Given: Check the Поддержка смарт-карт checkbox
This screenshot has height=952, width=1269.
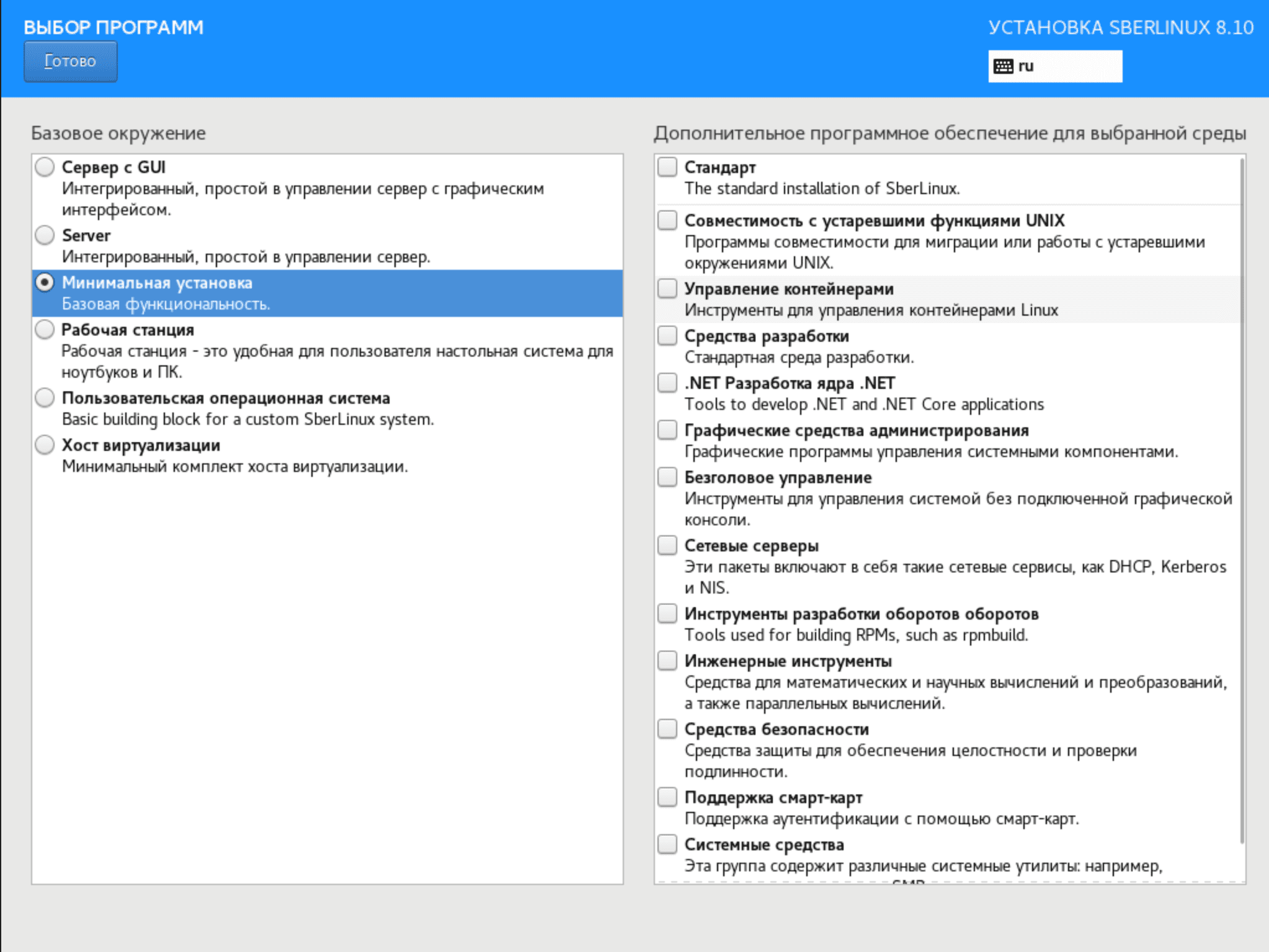Looking at the screenshot, I should [667, 797].
